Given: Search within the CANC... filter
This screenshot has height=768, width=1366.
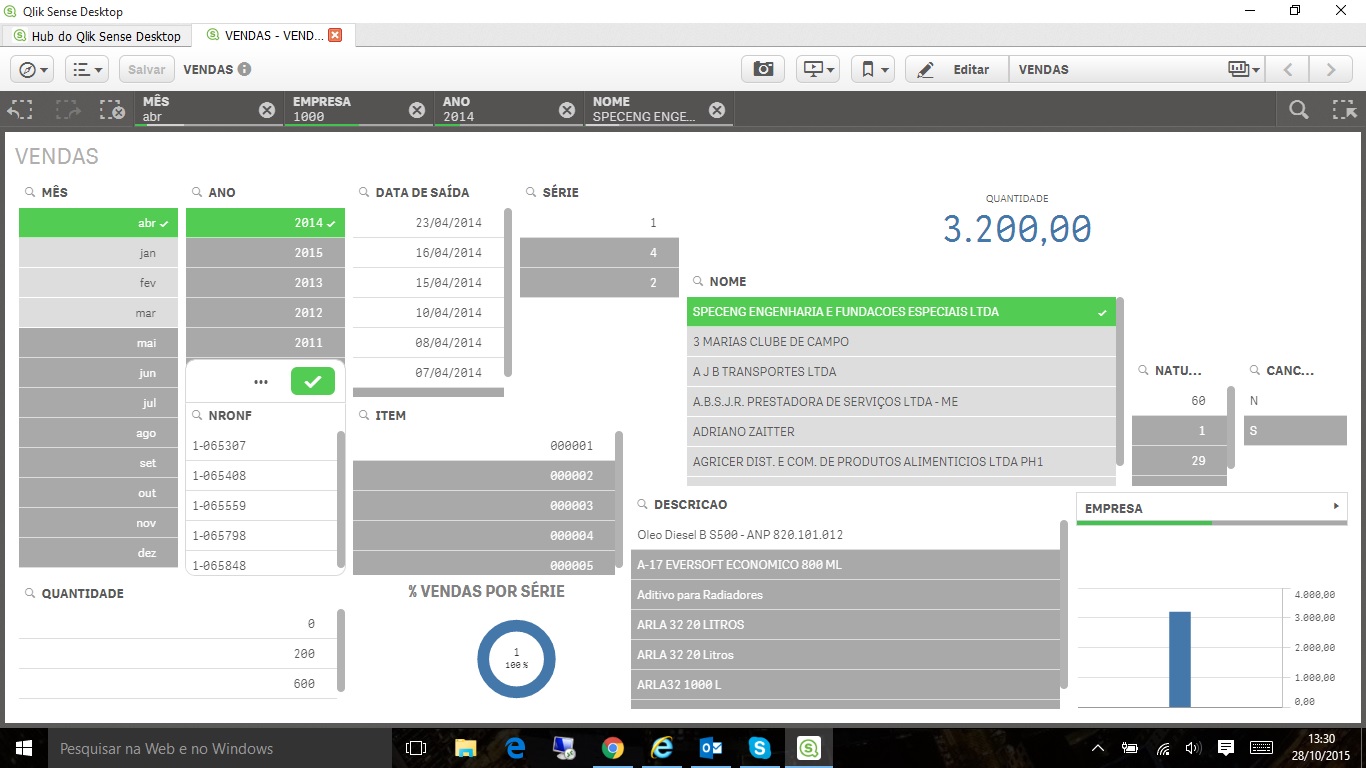Looking at the screenshot, I should 1255,370.
